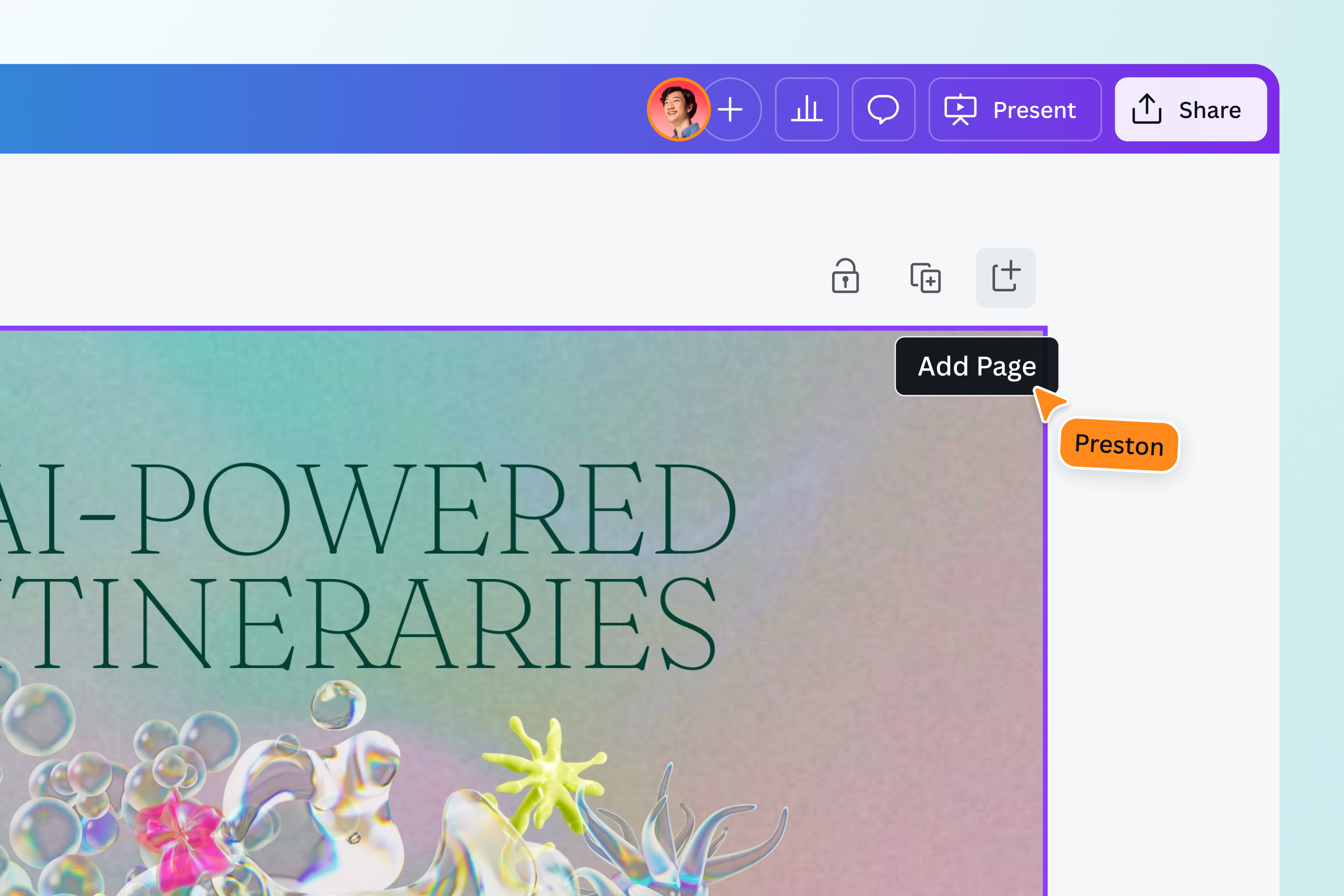This screenshot has height=896, width=1344.
Task: Select the presentation screen icon next to Present
Action: point(961,109)
